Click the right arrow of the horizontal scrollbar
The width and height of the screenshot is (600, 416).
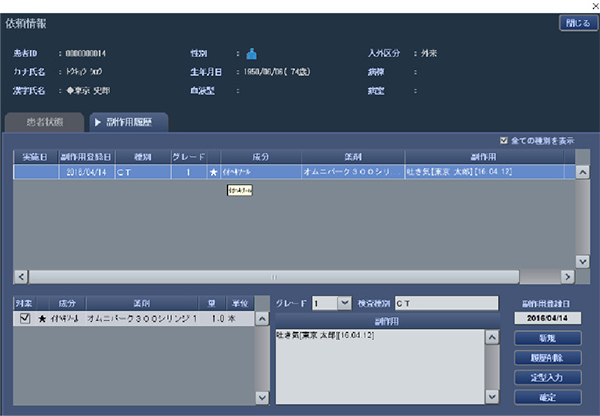pos(567,277)
